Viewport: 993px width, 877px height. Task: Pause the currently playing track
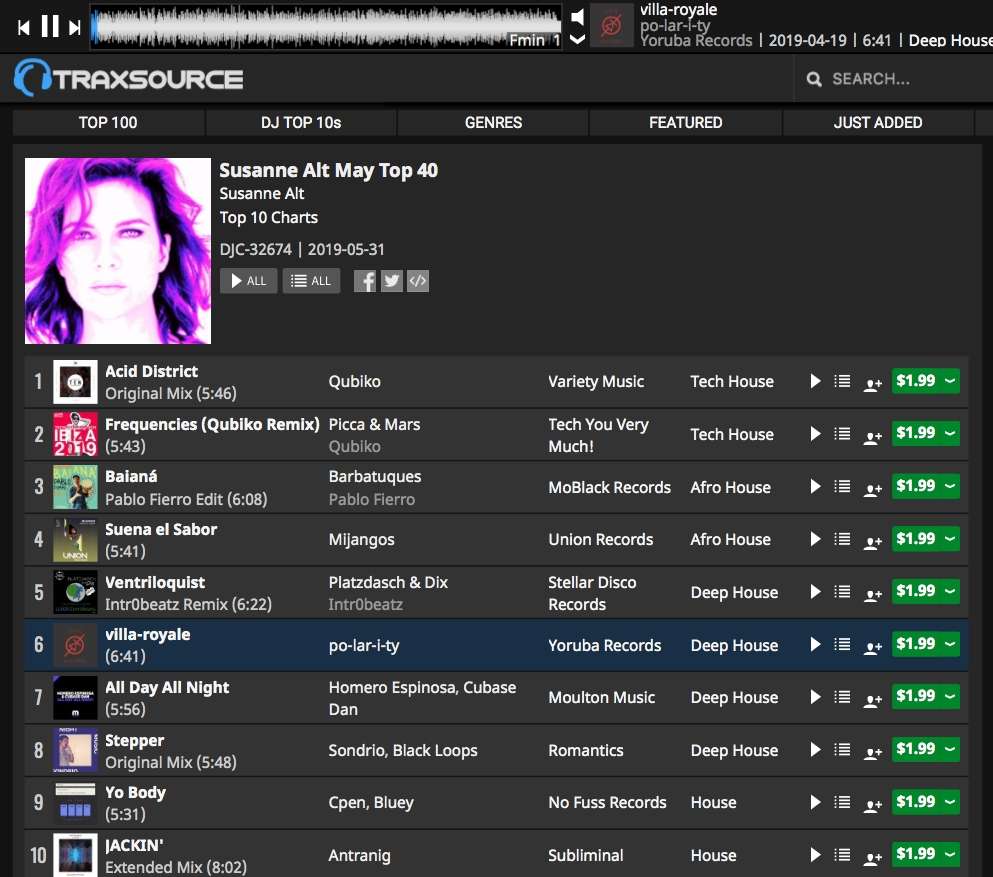pyautogui.click(x=50, y=27)
